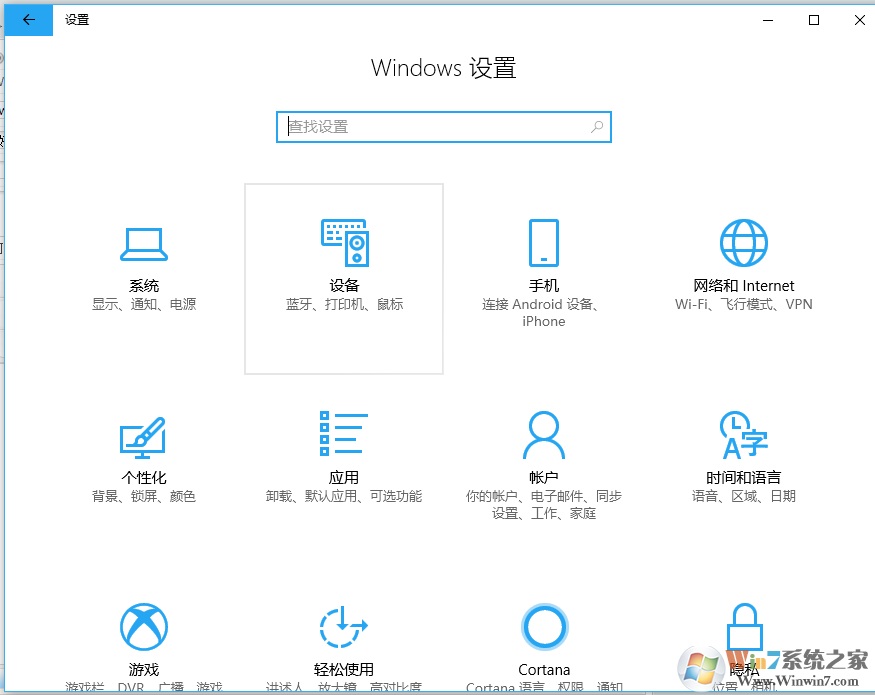Click the 游戏 label
The width and height of the screenshot is (875, 695).
[144, 669]
